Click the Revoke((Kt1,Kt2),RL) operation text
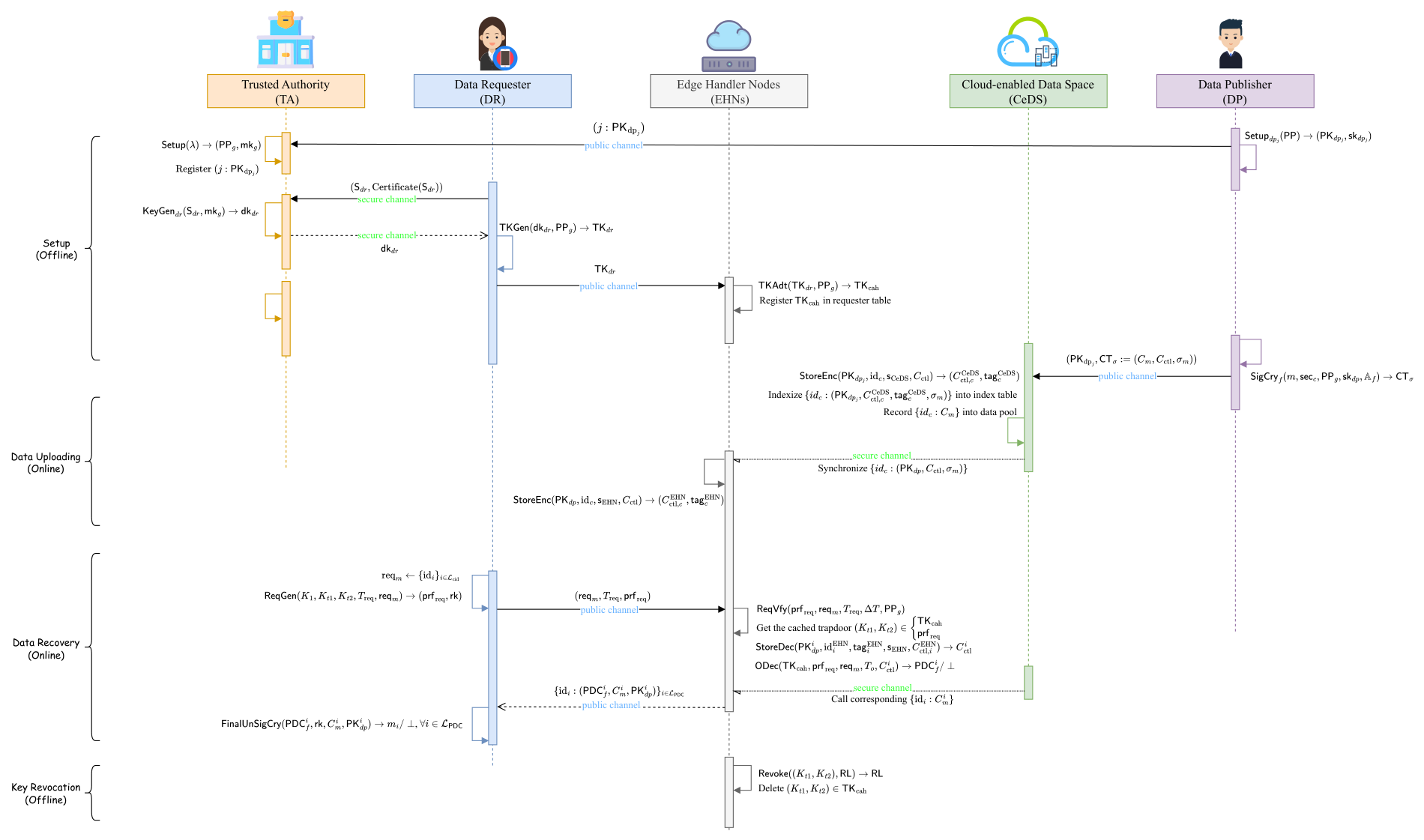1424x840 pixels. click(820, 773)
